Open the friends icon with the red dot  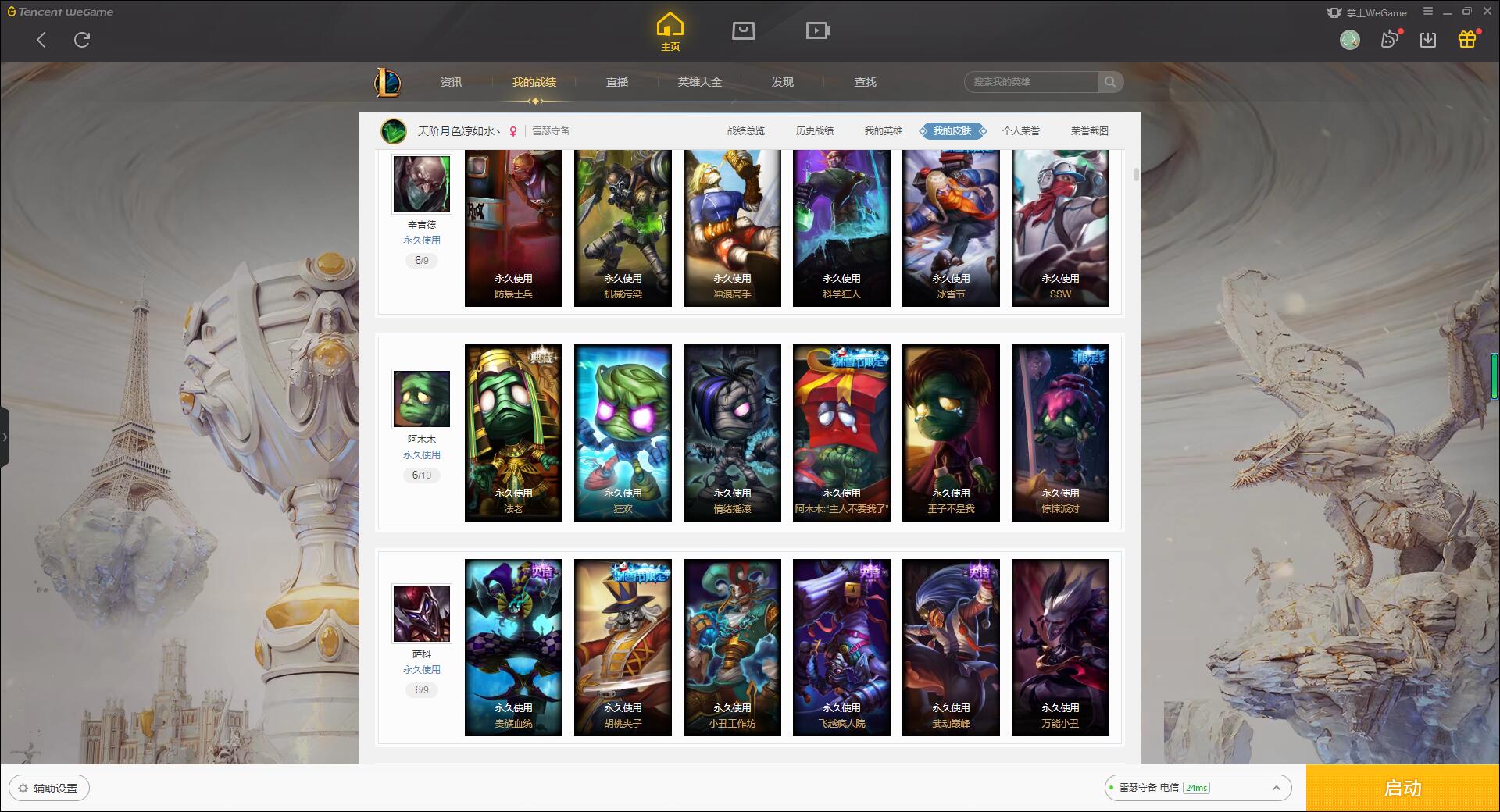coord(1390,39)
